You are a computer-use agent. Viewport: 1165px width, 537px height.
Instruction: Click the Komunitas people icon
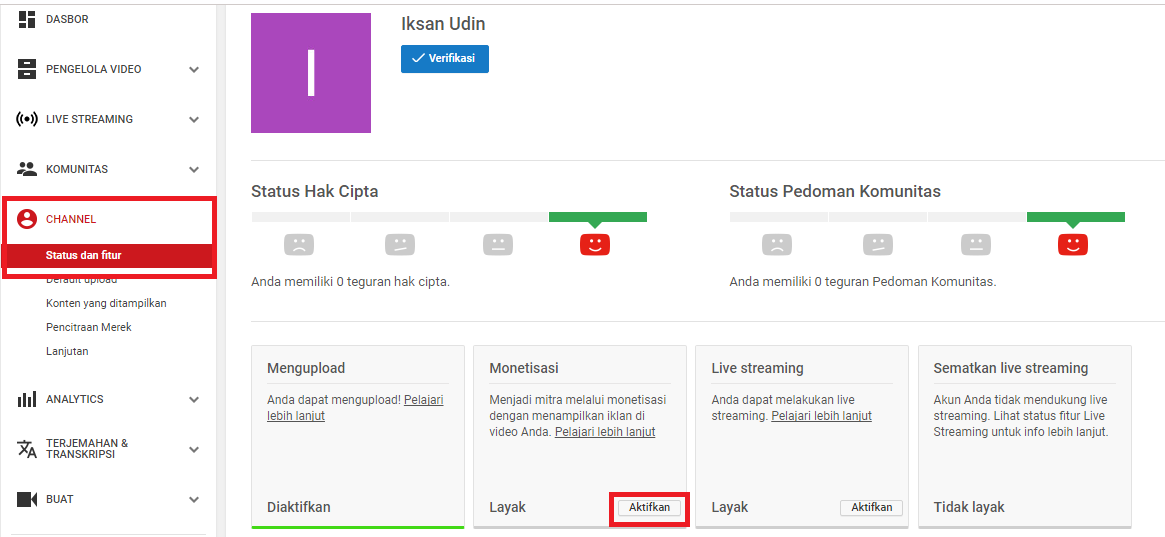pos(27,169)
